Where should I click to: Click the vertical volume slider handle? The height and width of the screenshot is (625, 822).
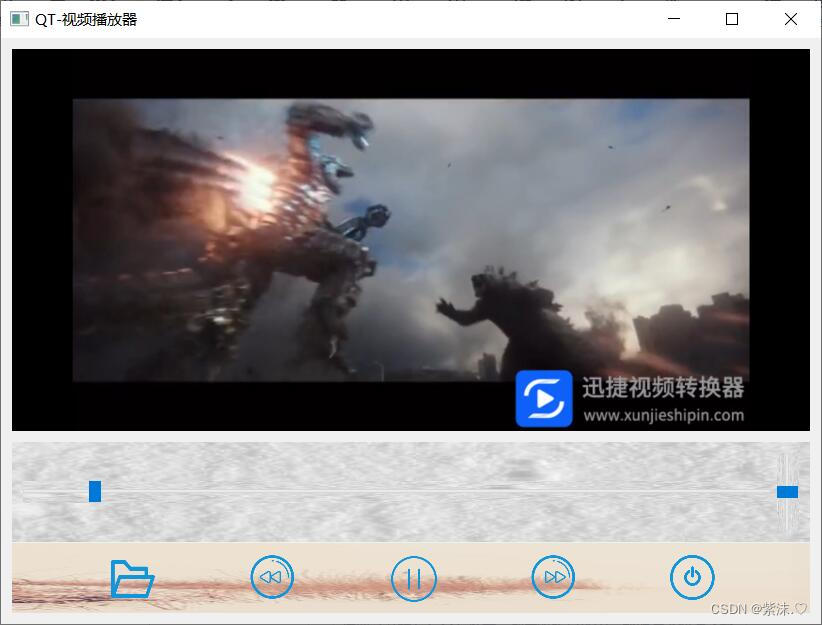click(x=787, y=492)
